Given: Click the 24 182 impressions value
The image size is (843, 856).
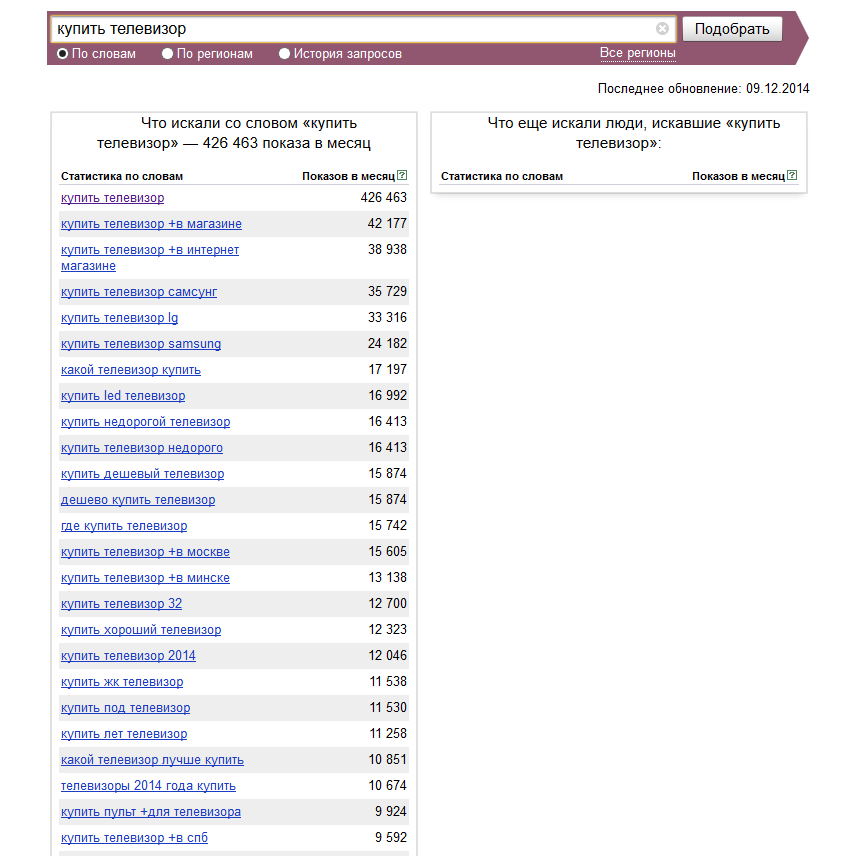Looking at the screenshot, I should pyautogui.click(x=387, y=344).
